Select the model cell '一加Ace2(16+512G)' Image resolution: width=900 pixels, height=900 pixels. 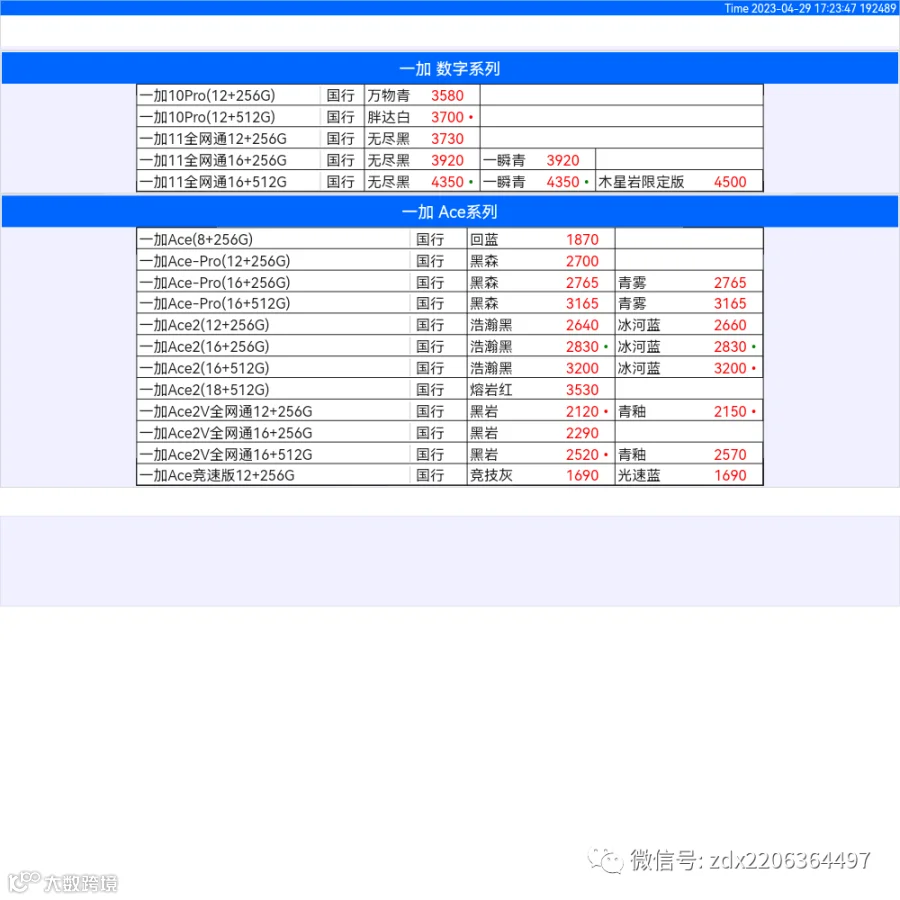click(204, 368)
